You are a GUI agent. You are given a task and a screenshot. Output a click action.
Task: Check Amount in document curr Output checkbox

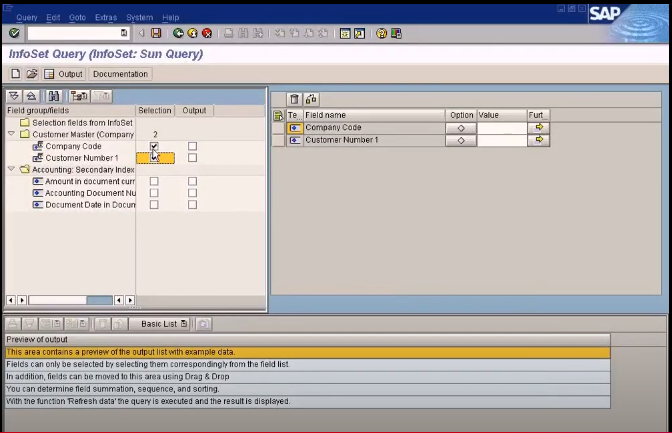pos(192,181)
